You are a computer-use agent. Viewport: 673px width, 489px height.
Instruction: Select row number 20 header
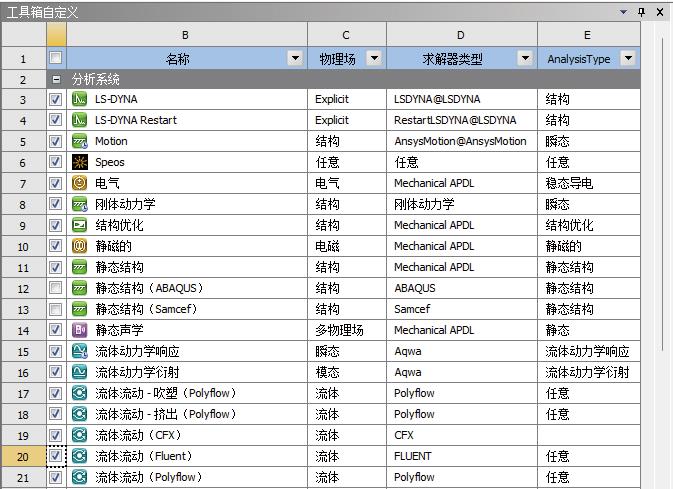tap(24, 456)
